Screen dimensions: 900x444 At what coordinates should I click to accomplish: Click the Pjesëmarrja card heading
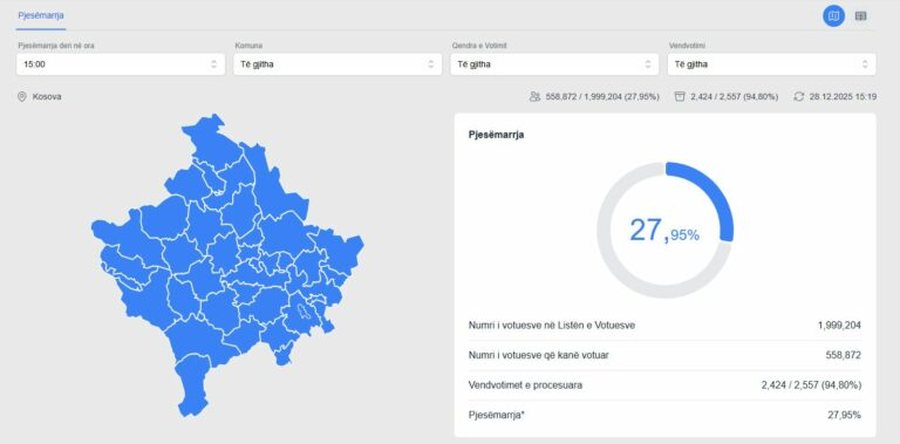[x=496, y=135]
